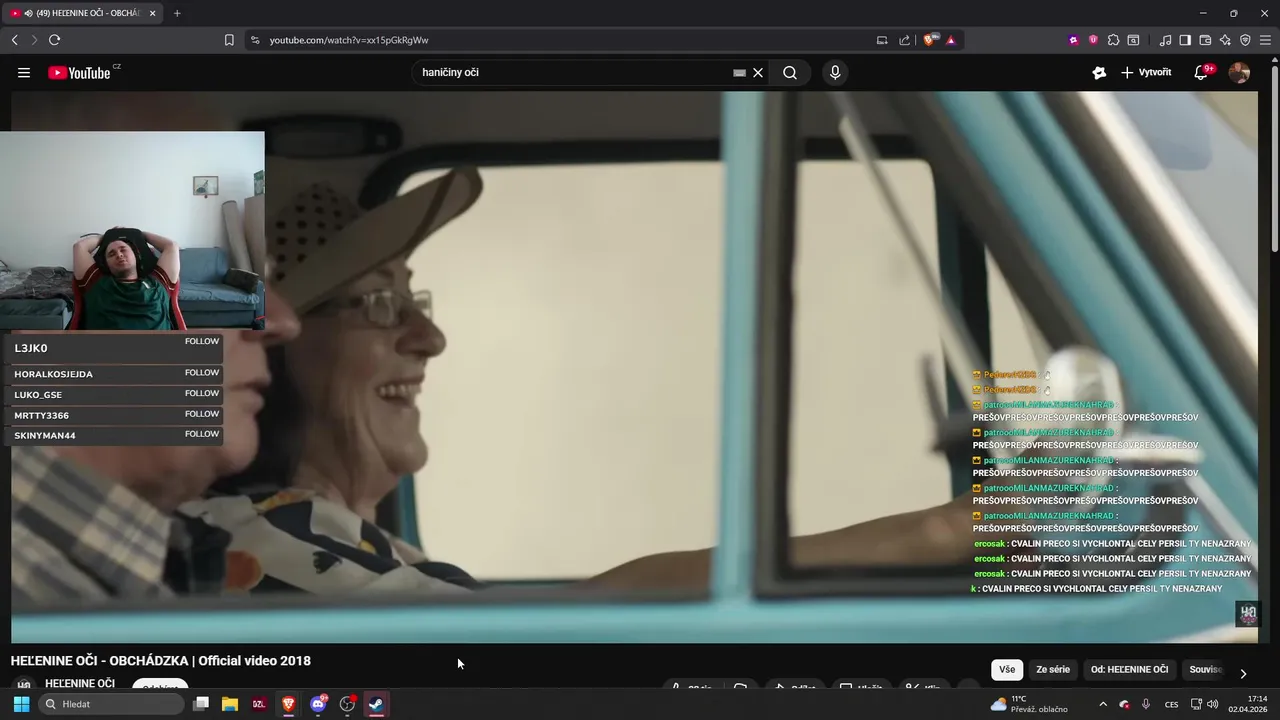
Task: Open site information icon in address bar
Action: [x=255, y=40]
